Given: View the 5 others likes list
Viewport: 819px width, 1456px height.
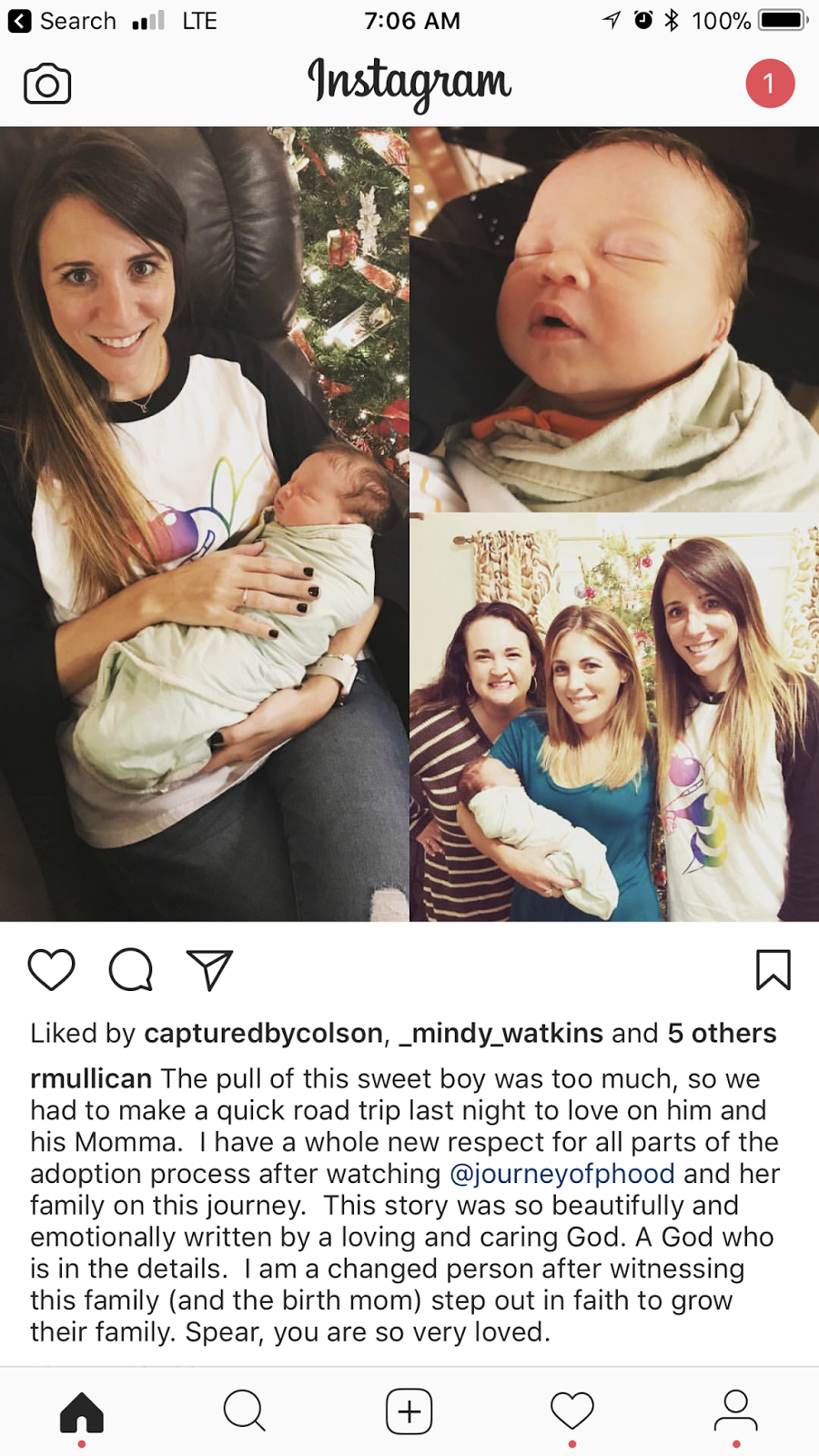Looking at the screenshot, I should click(x=722, y=1033).
